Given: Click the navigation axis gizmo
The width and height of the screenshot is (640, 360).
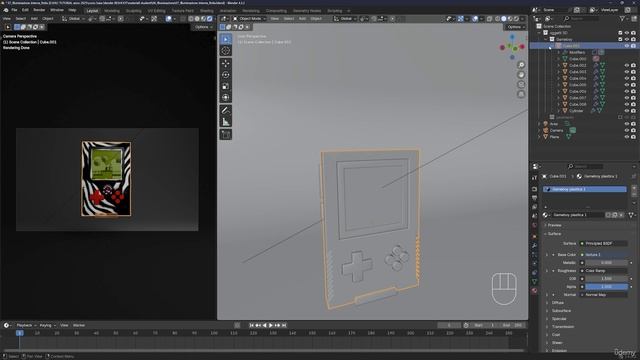Looking at the screenshot, I should point(512,47).
